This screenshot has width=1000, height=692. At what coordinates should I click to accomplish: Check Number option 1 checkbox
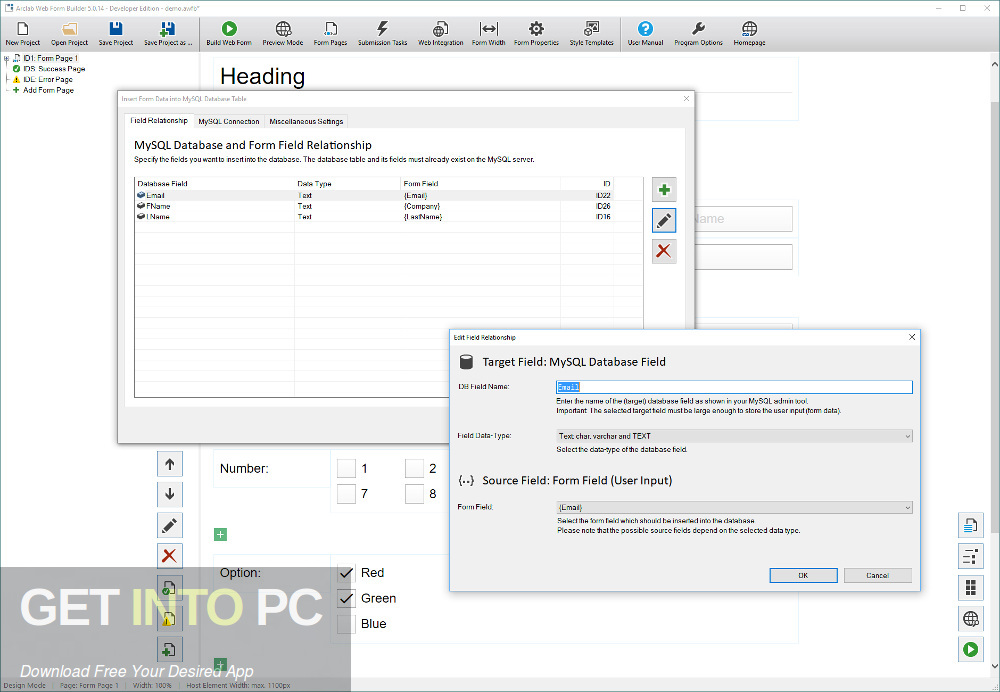coord(346,469)
